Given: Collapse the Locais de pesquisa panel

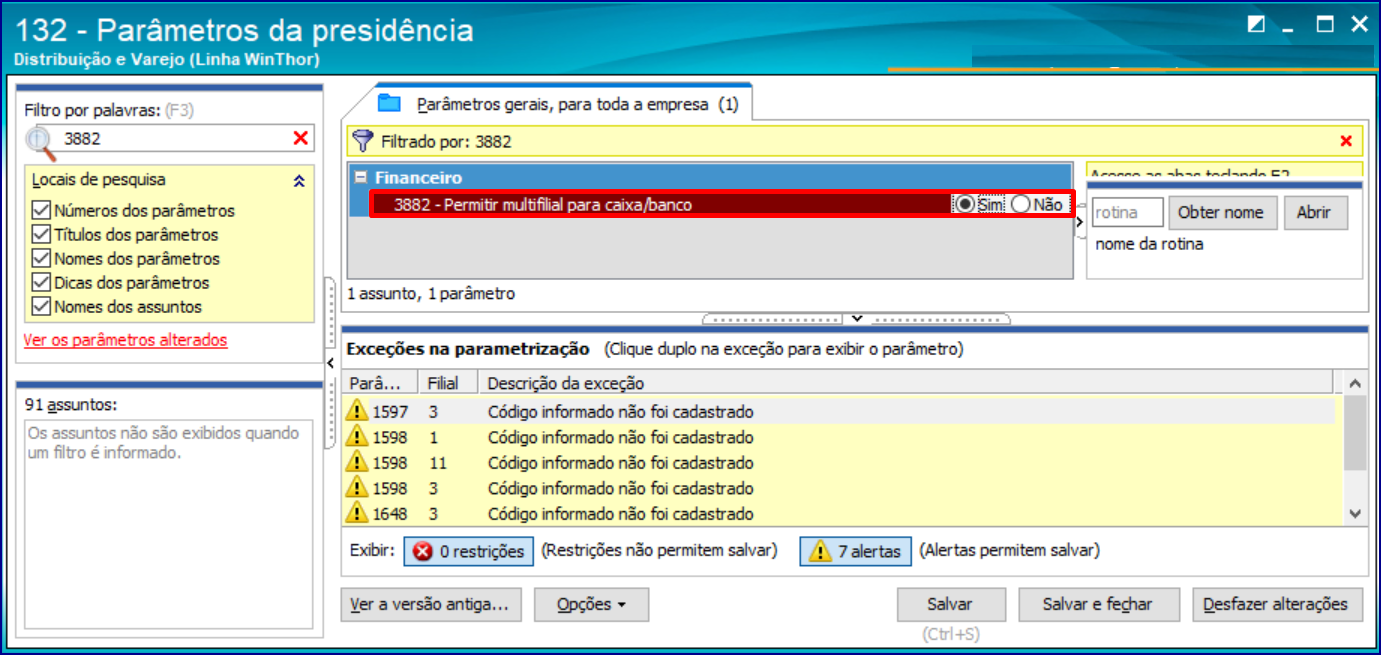Looking at the screenshot, I should 297,181.
